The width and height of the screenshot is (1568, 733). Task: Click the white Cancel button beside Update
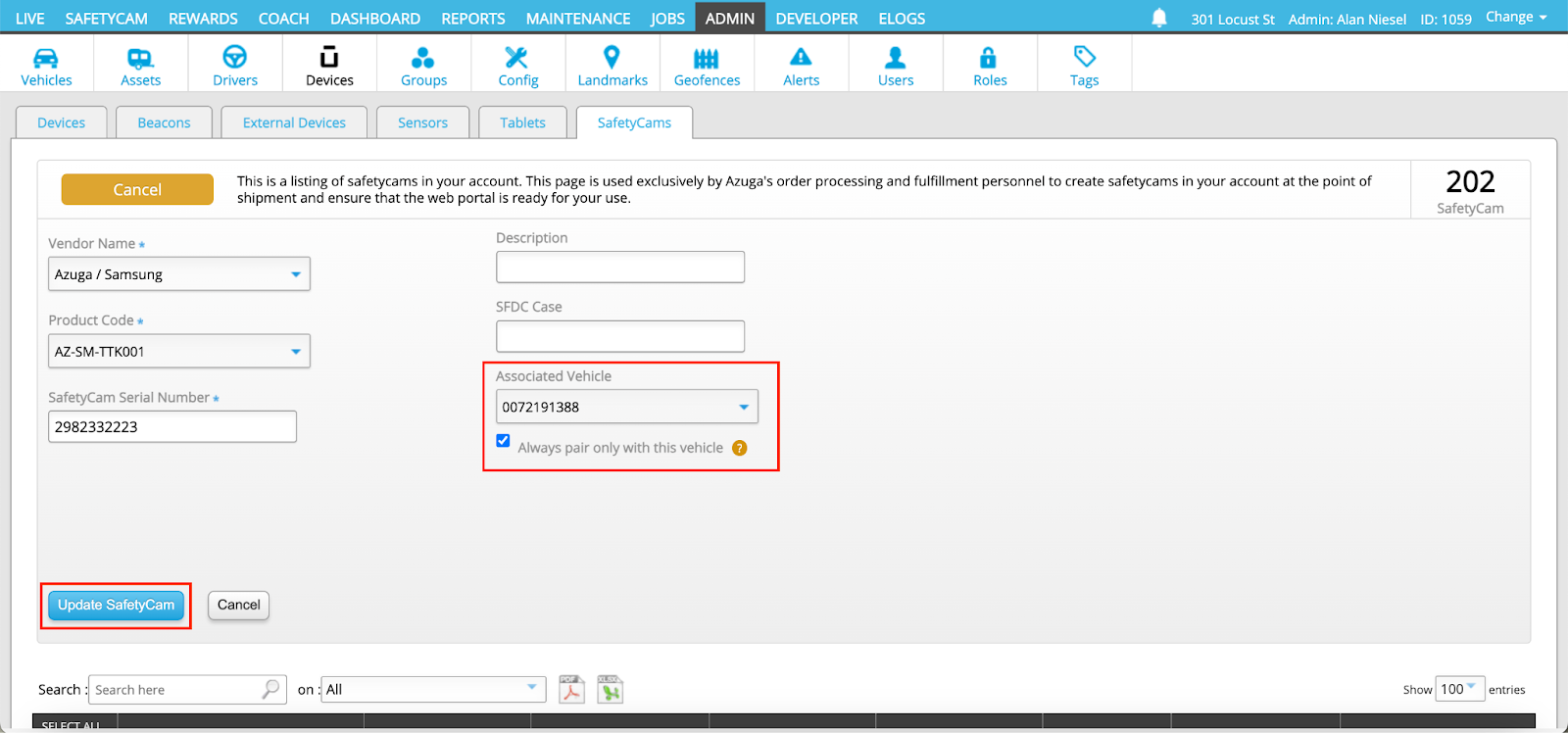coord(238,605)
